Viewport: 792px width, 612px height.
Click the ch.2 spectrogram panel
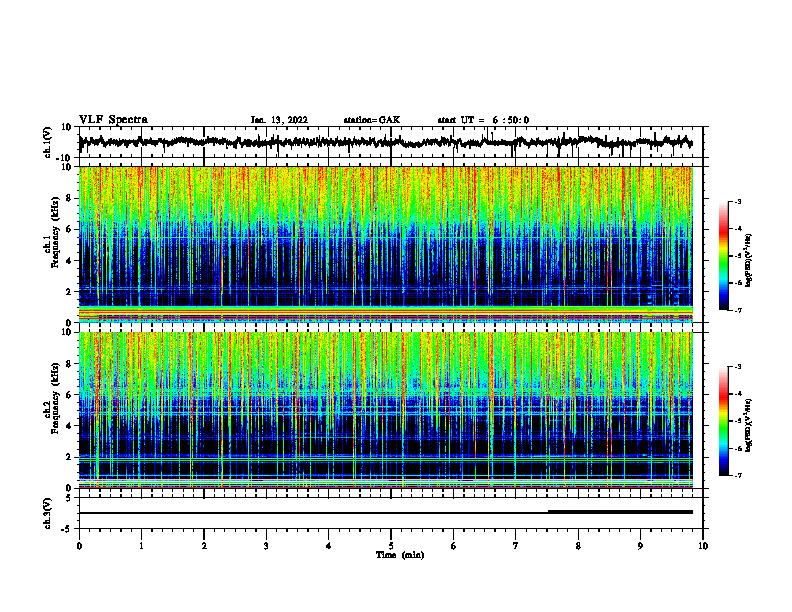[385, 410]
